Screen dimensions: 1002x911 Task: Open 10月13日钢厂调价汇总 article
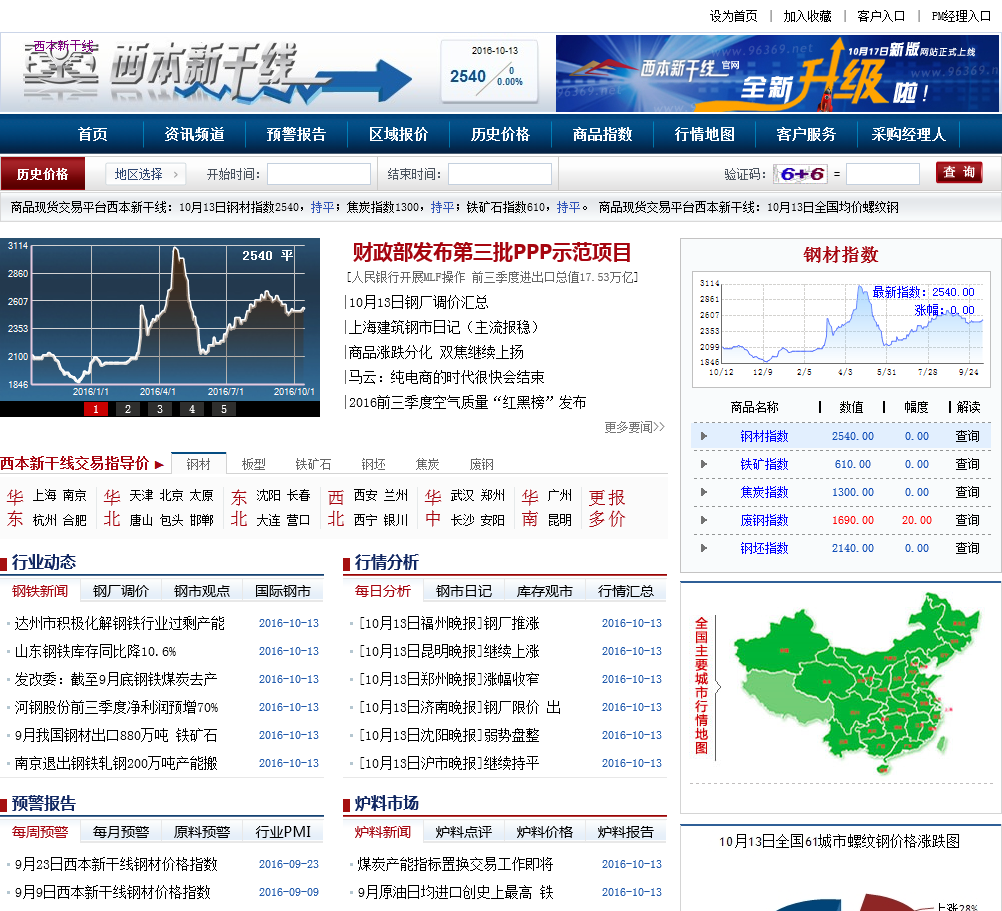pos(419,302)
